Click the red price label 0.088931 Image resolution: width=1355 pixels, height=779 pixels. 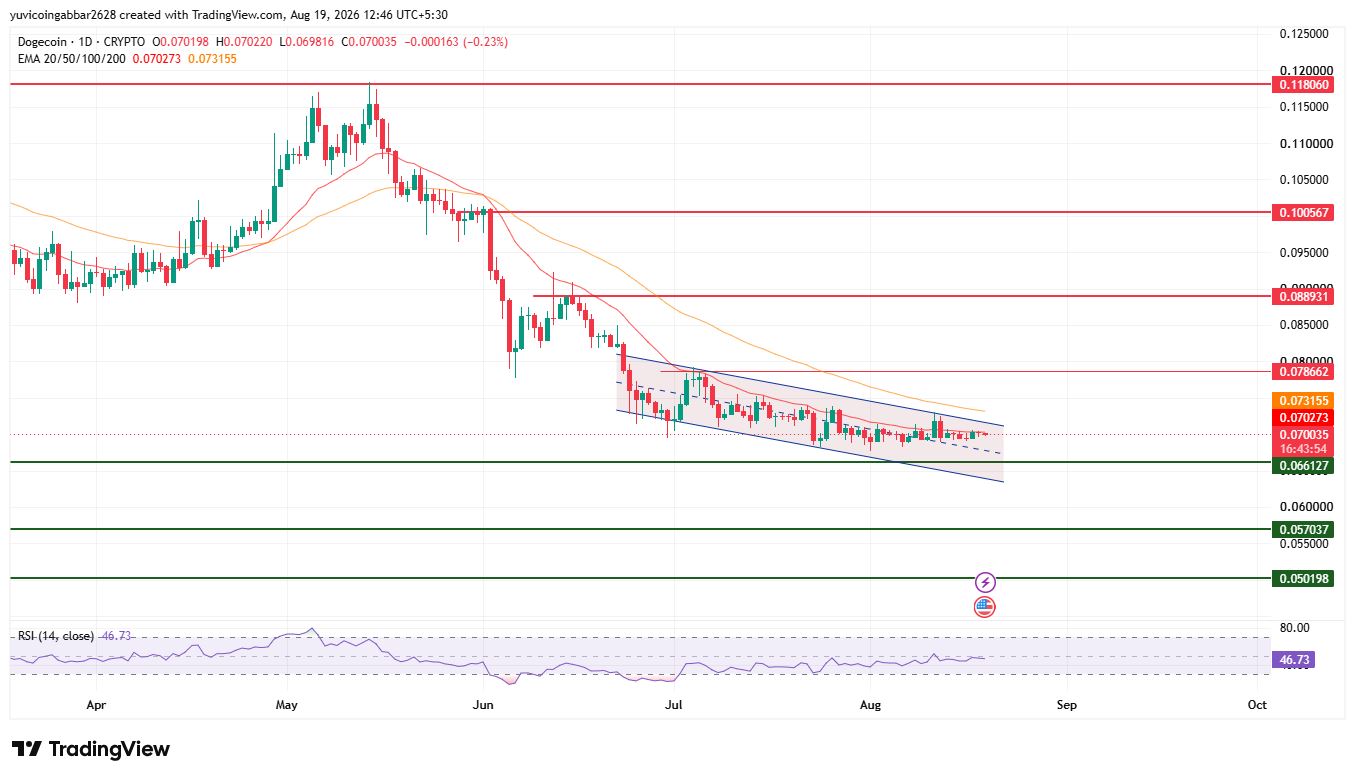point(1305,297)
